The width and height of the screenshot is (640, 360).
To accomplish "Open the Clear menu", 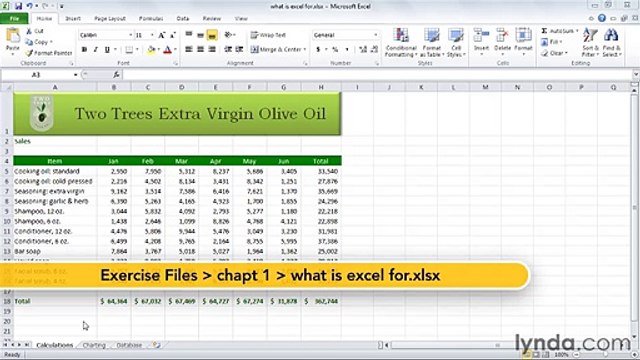I will pos(554,53).
